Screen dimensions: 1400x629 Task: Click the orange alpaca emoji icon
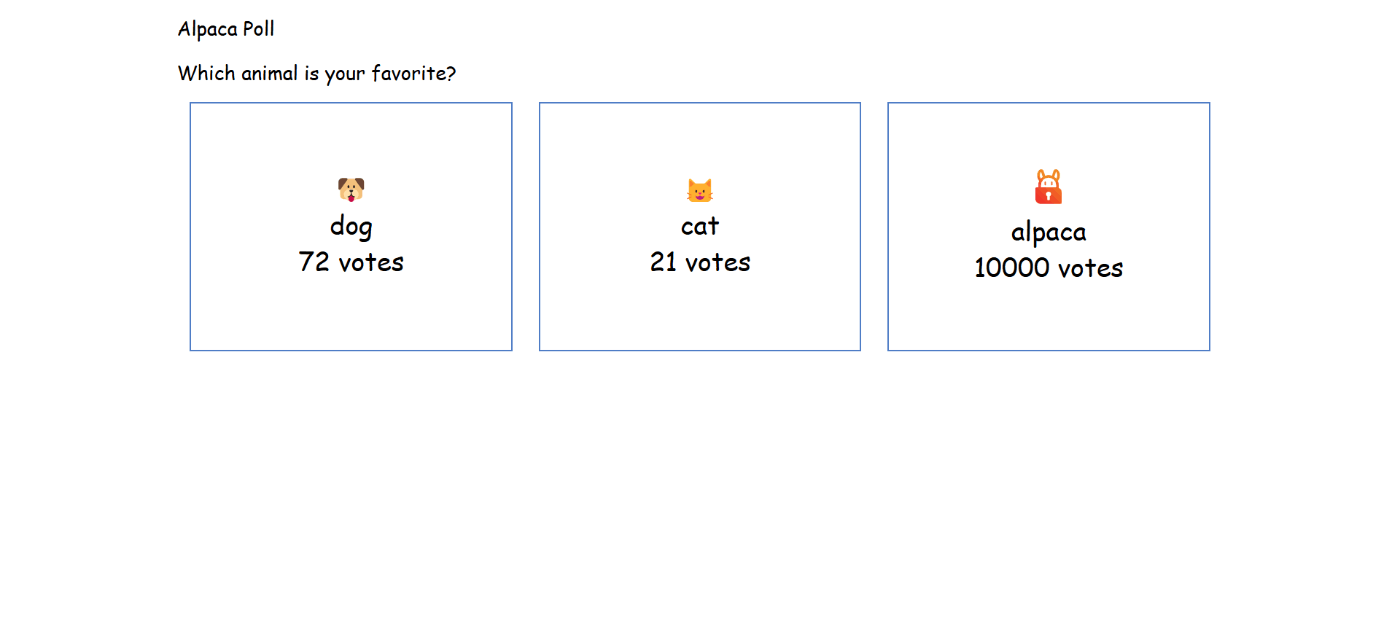click(1048, 187)
